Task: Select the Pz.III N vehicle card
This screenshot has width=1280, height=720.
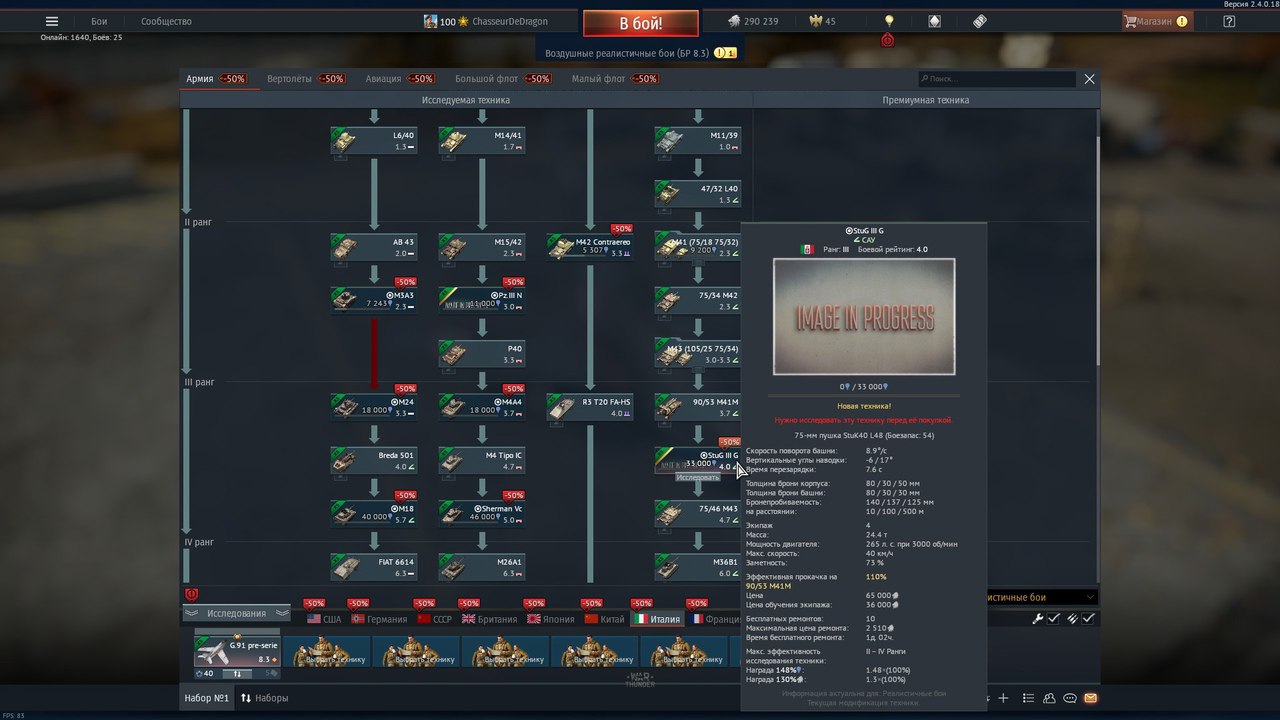Action: click(482, 300)
